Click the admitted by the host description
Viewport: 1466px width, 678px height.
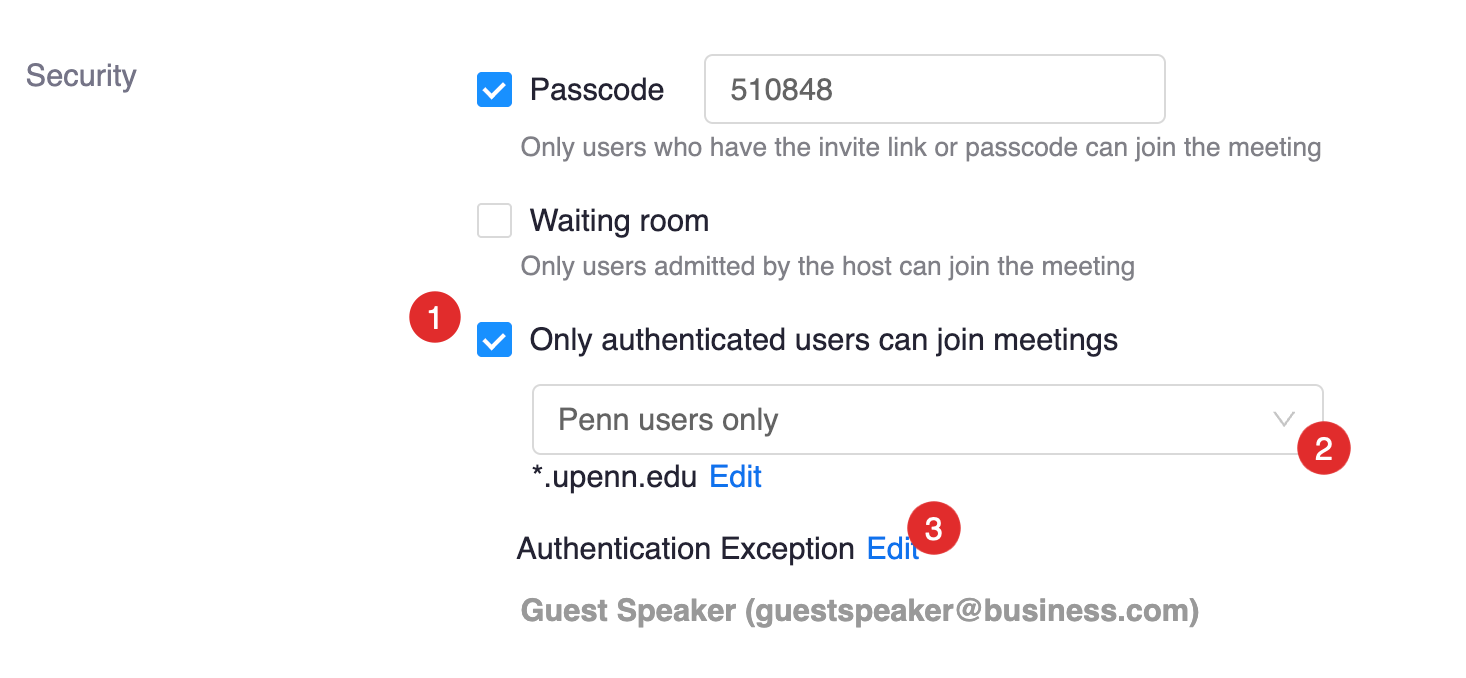[x=827, y=267]
